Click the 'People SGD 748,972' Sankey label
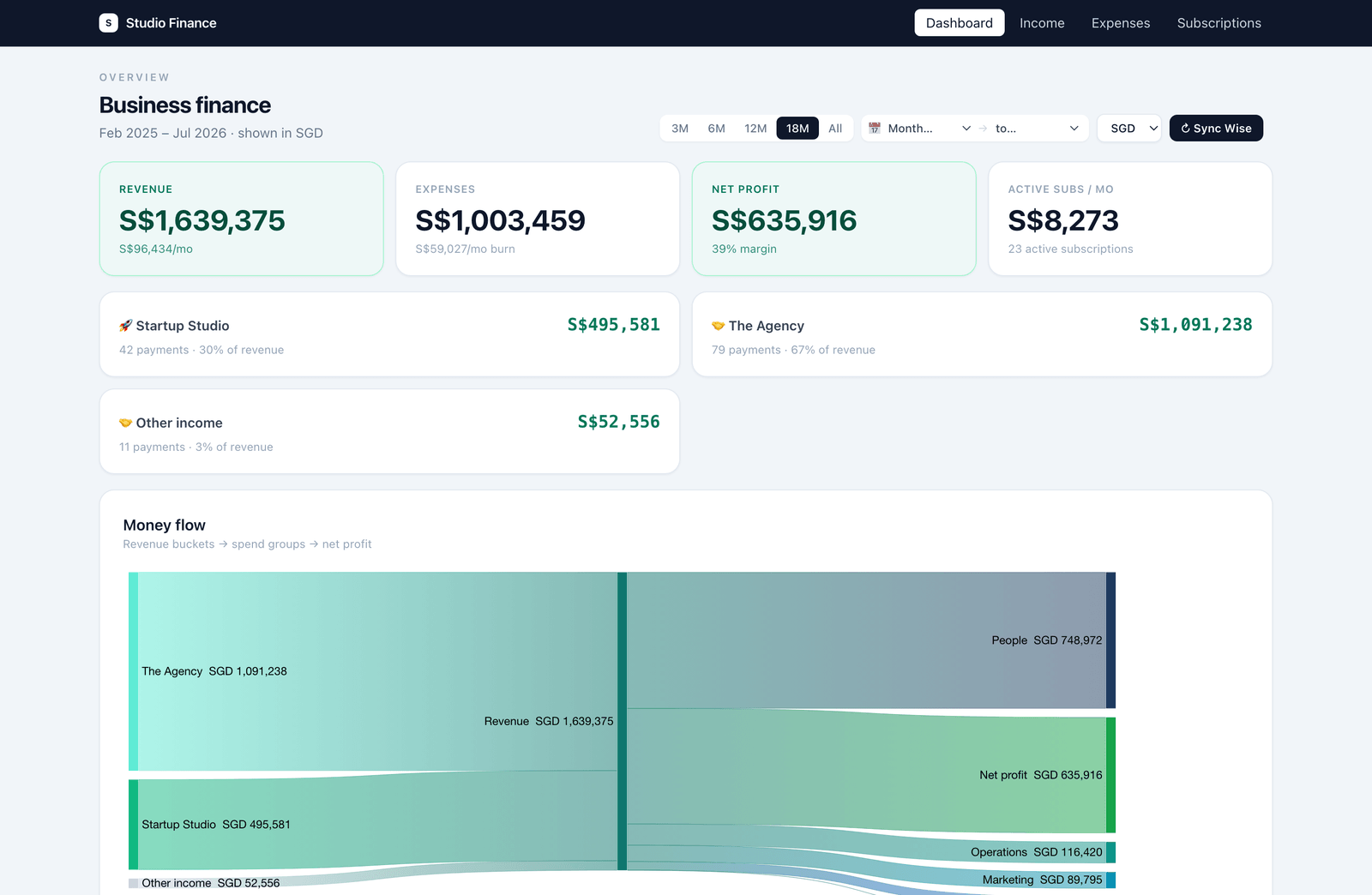This screenshot has height=895, width=1372. click(x=1047, y=640)
